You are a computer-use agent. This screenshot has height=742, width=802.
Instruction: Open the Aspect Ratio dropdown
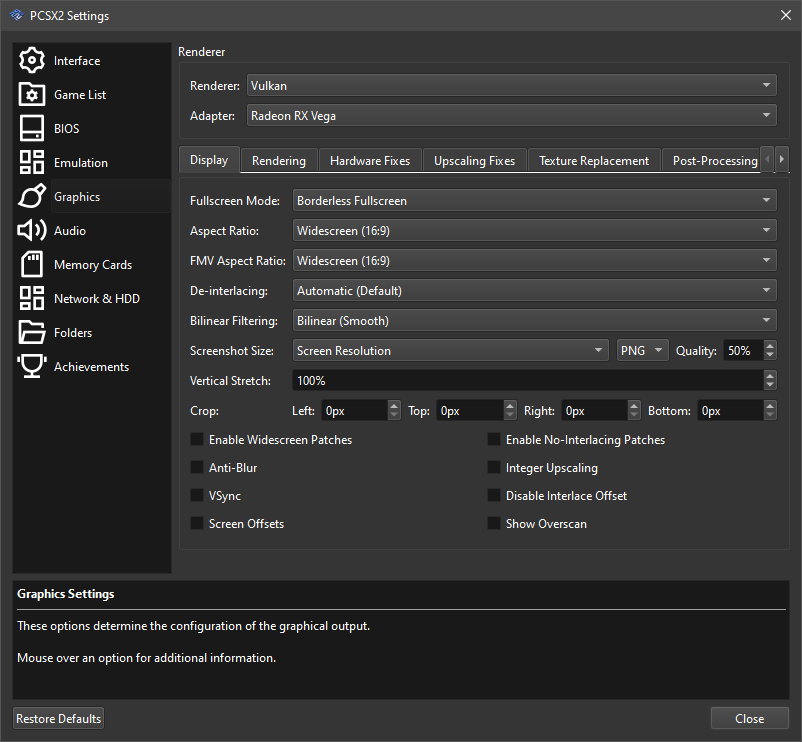pos(534,231)
